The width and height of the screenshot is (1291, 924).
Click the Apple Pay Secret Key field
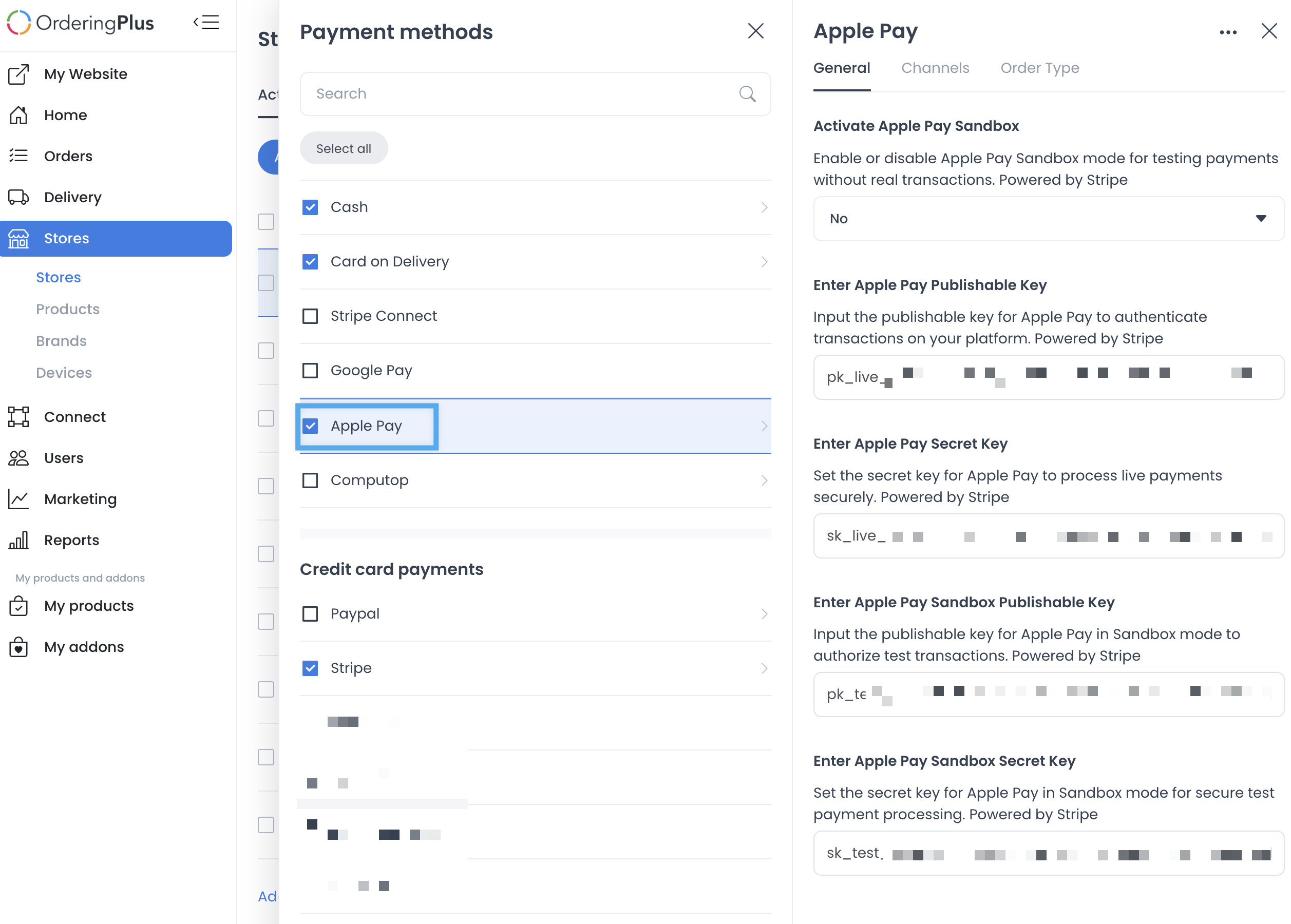[1048, 536]
